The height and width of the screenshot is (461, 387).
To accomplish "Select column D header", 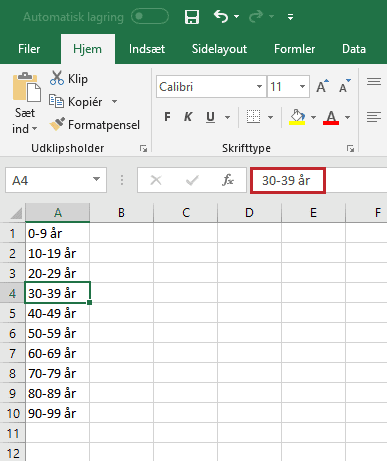I will click(x=249, y=213).
